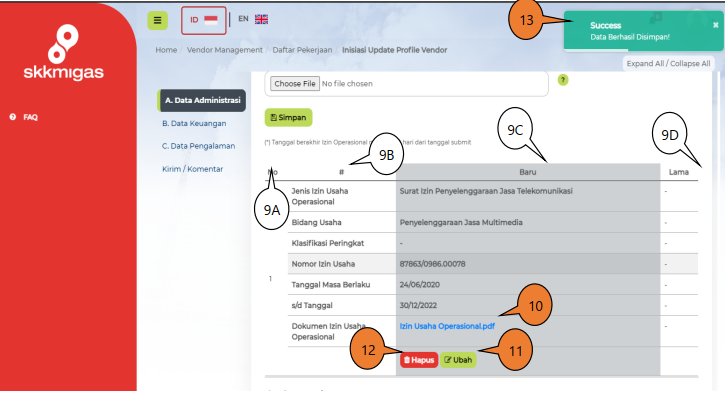Screen dimensions: 728x403
Task: Toggle Expand All / Collapse All
Action: tap(668, 64)
